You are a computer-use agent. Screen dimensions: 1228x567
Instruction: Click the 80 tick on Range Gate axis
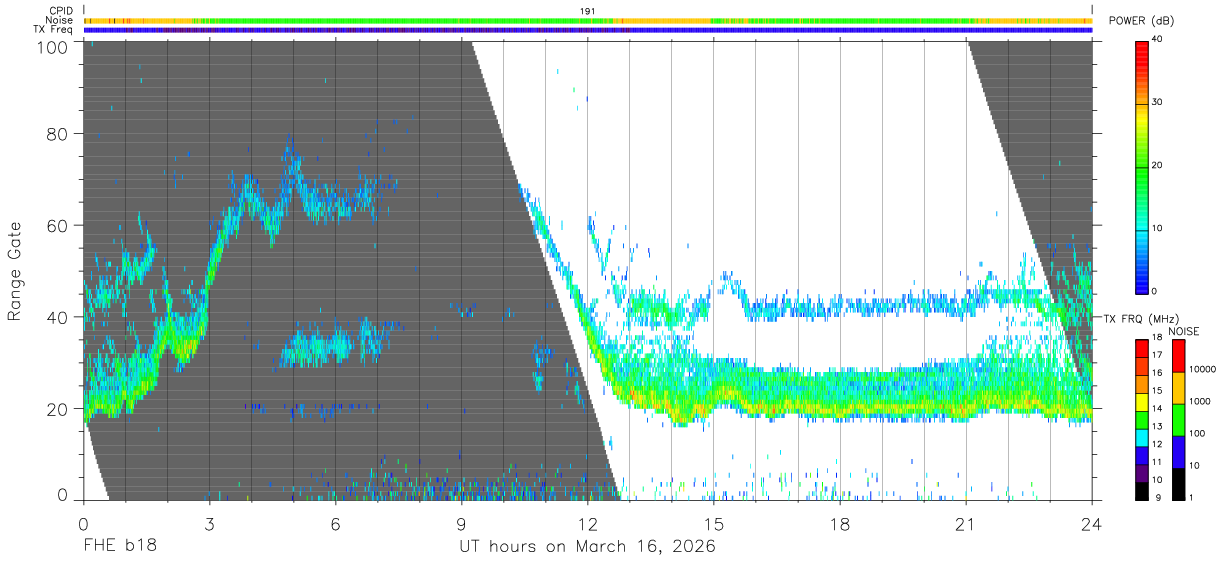click(58, 134)
